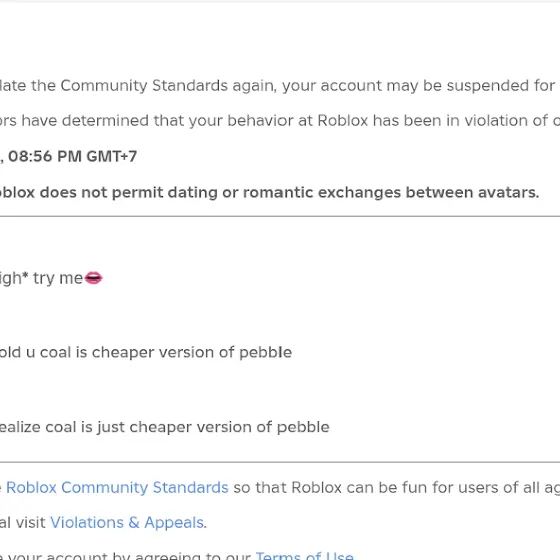Click 'so that Roblox can be fun' text

click(396, 488)
